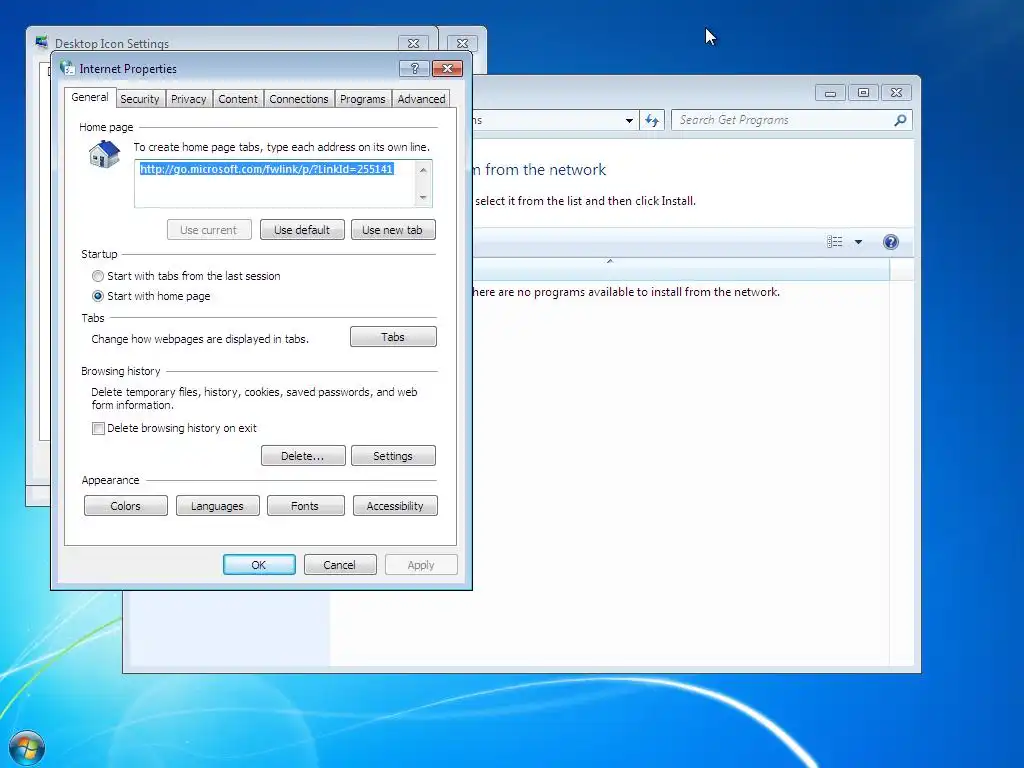Expand the view options dropdown arrow

click(x=859, y=242)
